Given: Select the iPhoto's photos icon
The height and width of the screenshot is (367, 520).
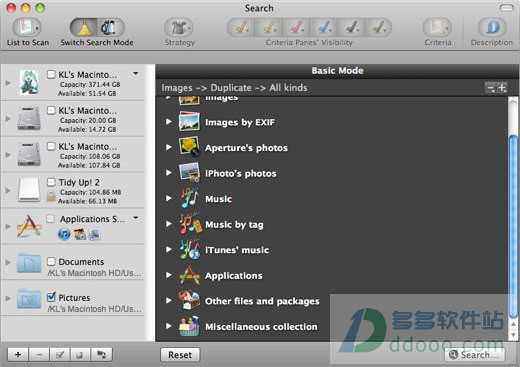Looking at the screenshot, I should click(189, 172).
